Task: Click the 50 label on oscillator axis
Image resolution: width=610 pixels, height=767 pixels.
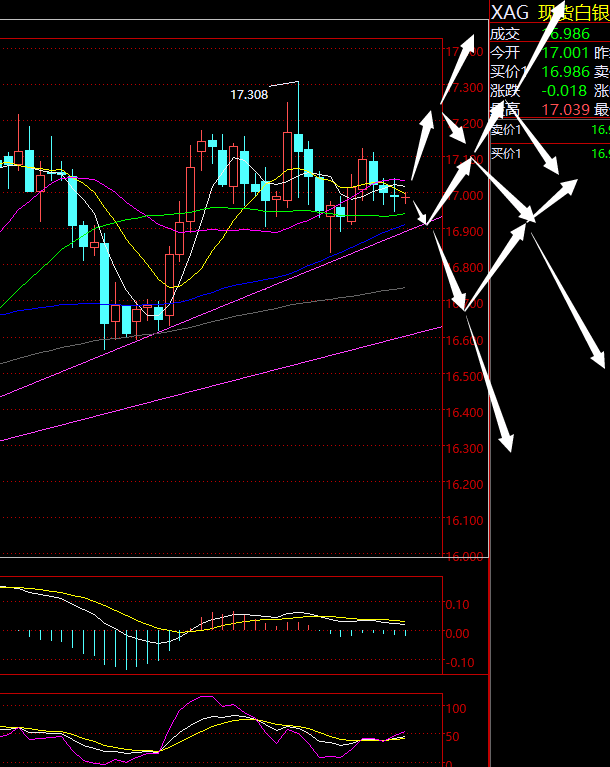Action: [x=452, y=737]
